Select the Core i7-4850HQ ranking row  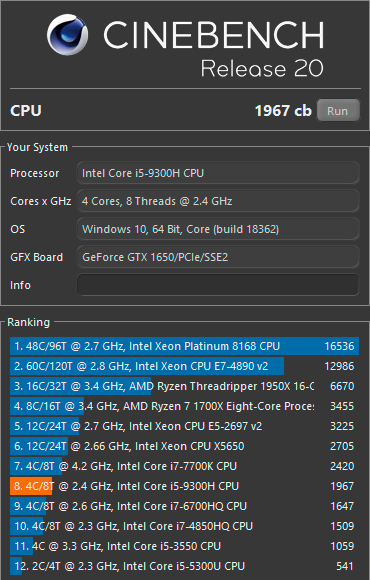tap(184, 526)
